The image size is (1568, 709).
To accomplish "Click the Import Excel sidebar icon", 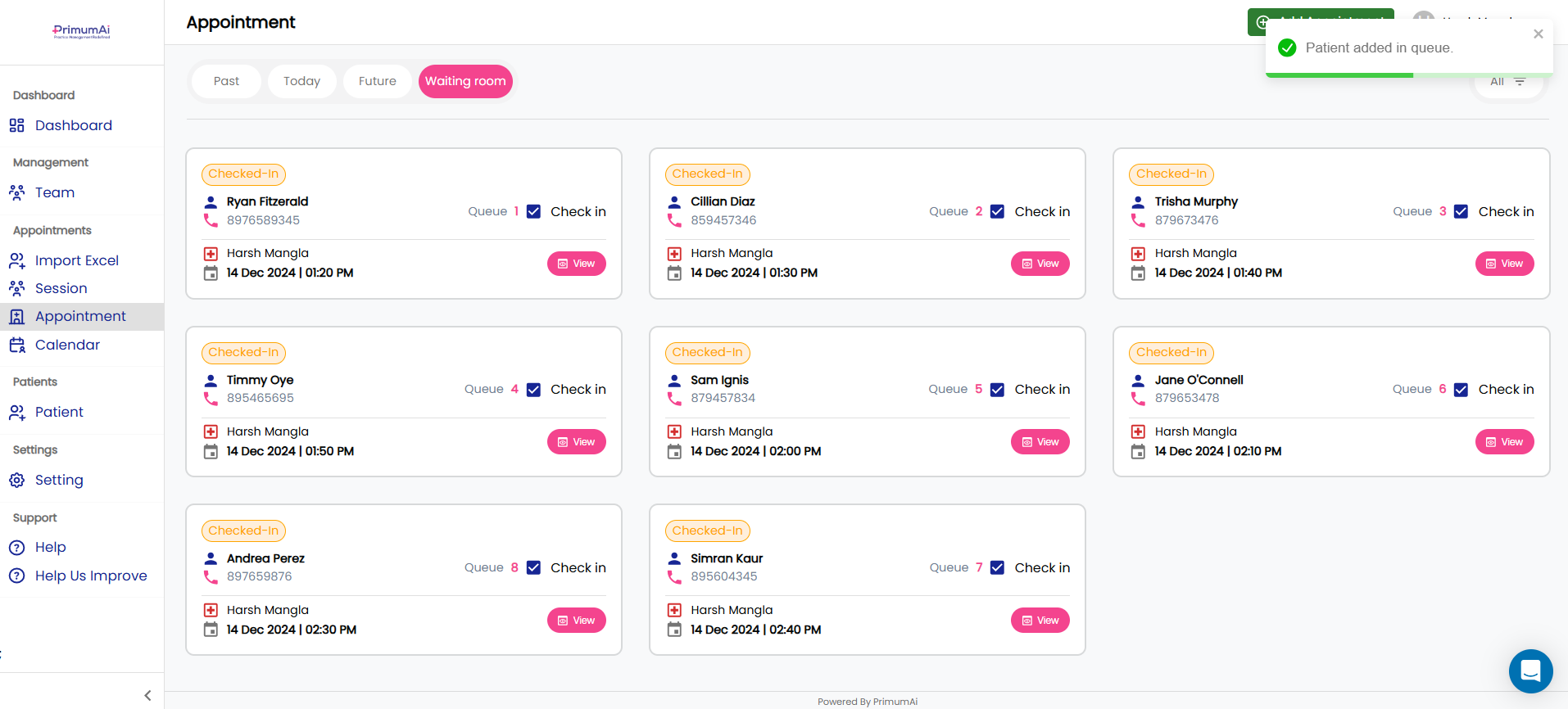I will click(x=16, y=260).
